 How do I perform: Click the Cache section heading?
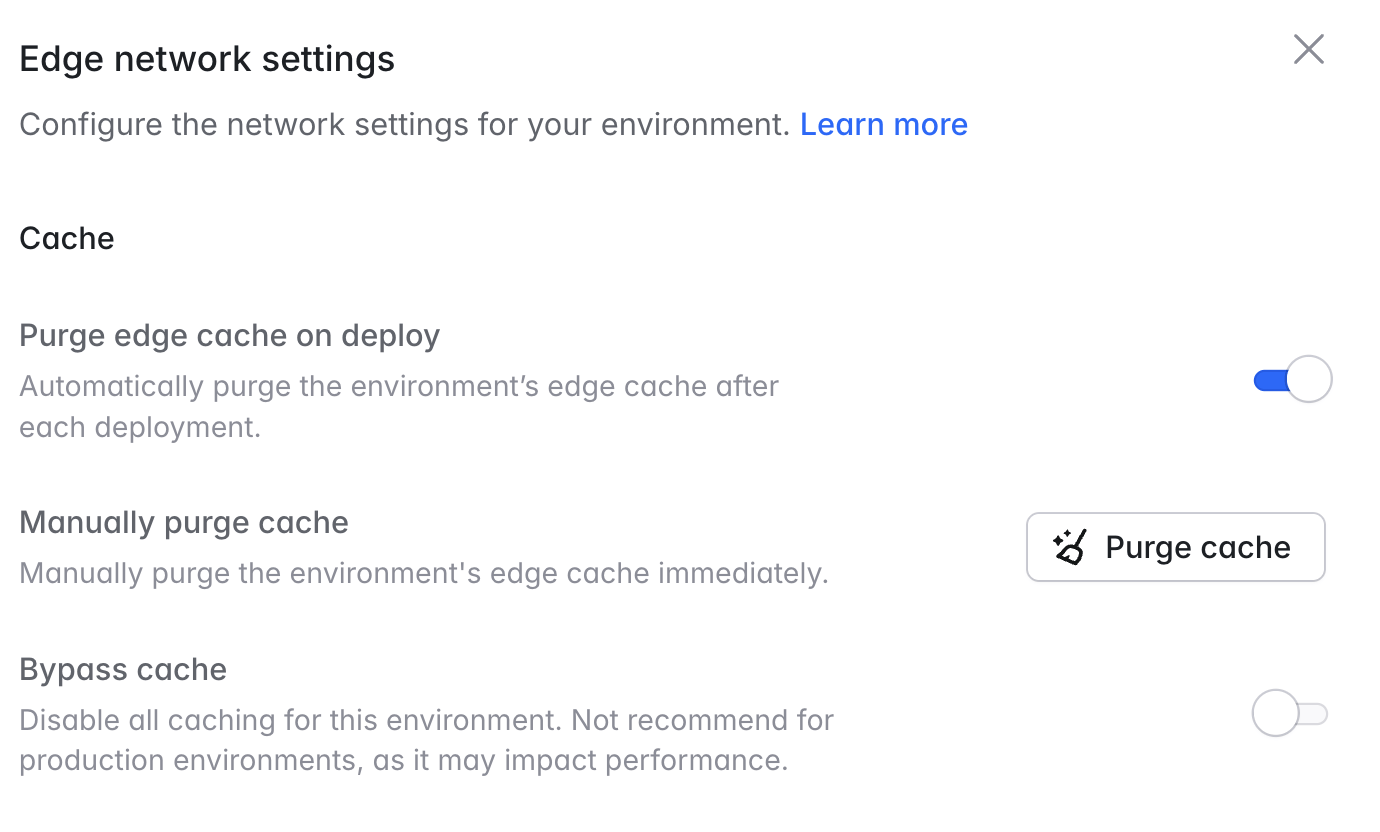coord(67,238)
